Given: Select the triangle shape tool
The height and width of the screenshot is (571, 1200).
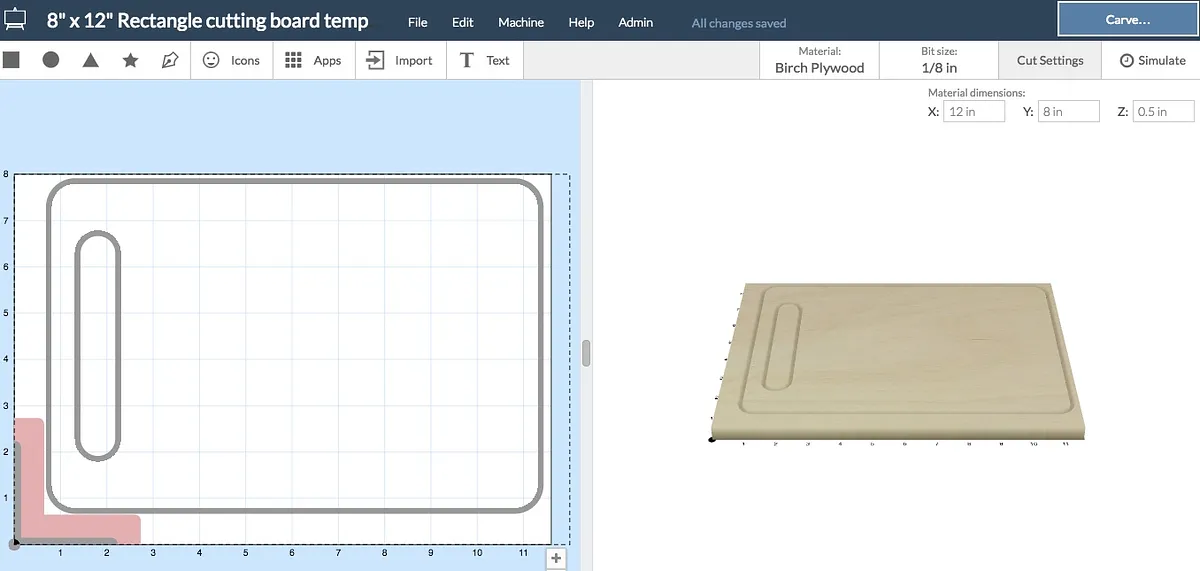Looking at the screenshot, I should pos(90,60).
